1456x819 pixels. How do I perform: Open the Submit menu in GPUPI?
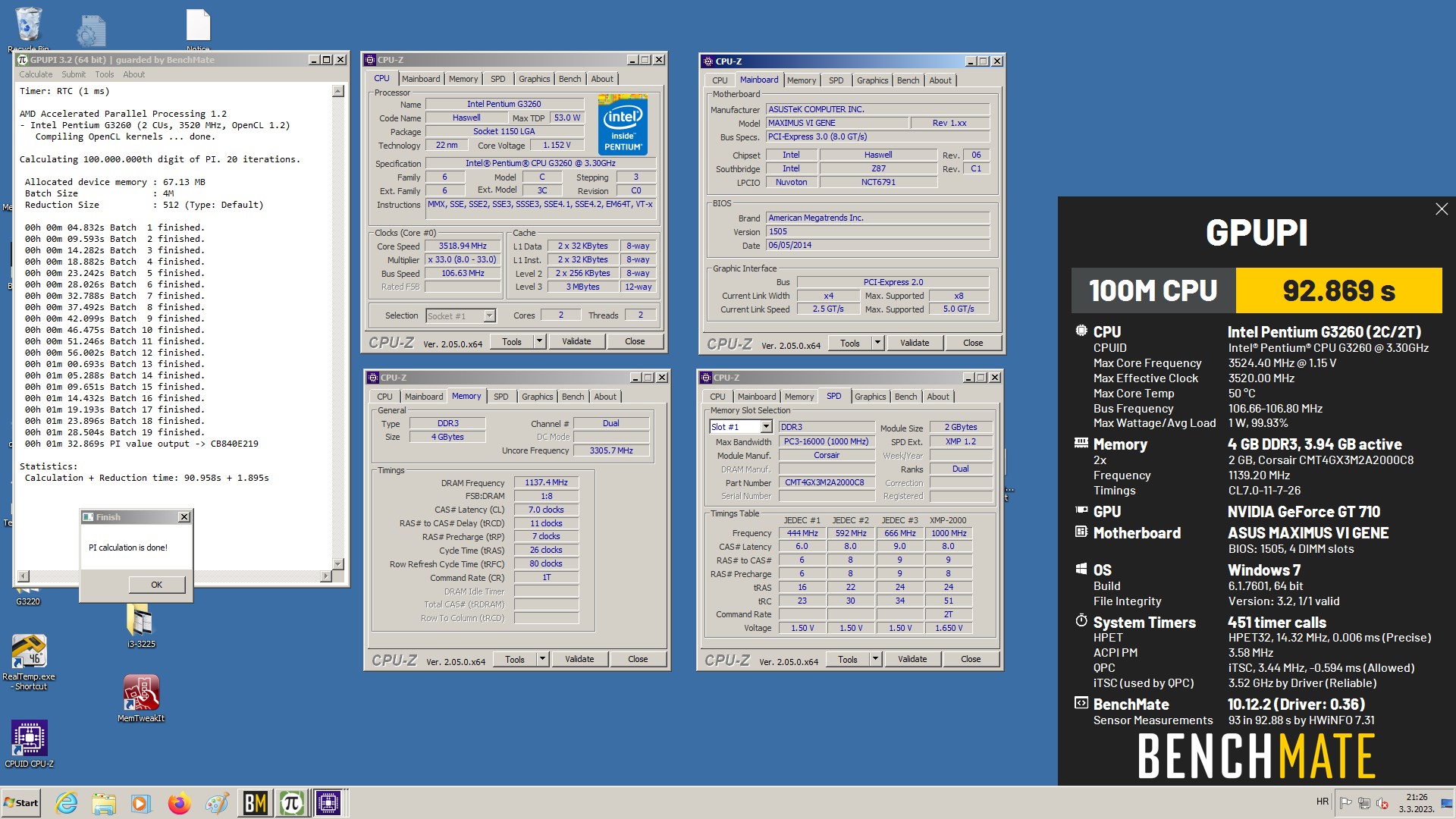(x=74, y=74)
